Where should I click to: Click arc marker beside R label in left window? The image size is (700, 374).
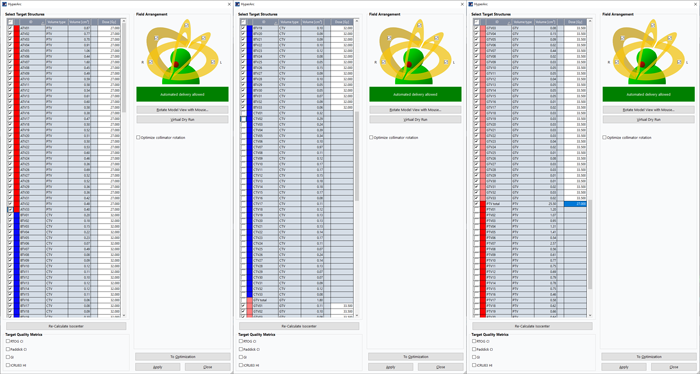pyautogui.click(x=151, y=62)
